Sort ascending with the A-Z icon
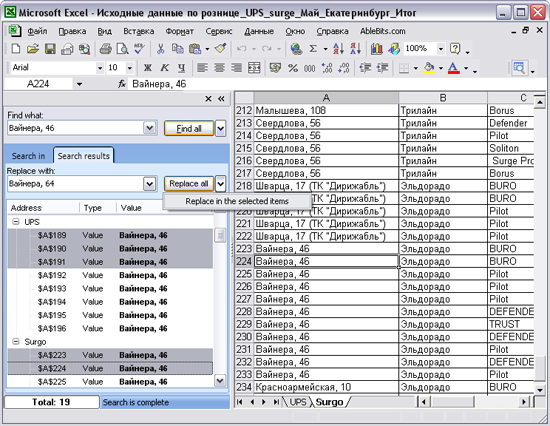Viewport: 550px width, 426px height. tap(338, 48)
